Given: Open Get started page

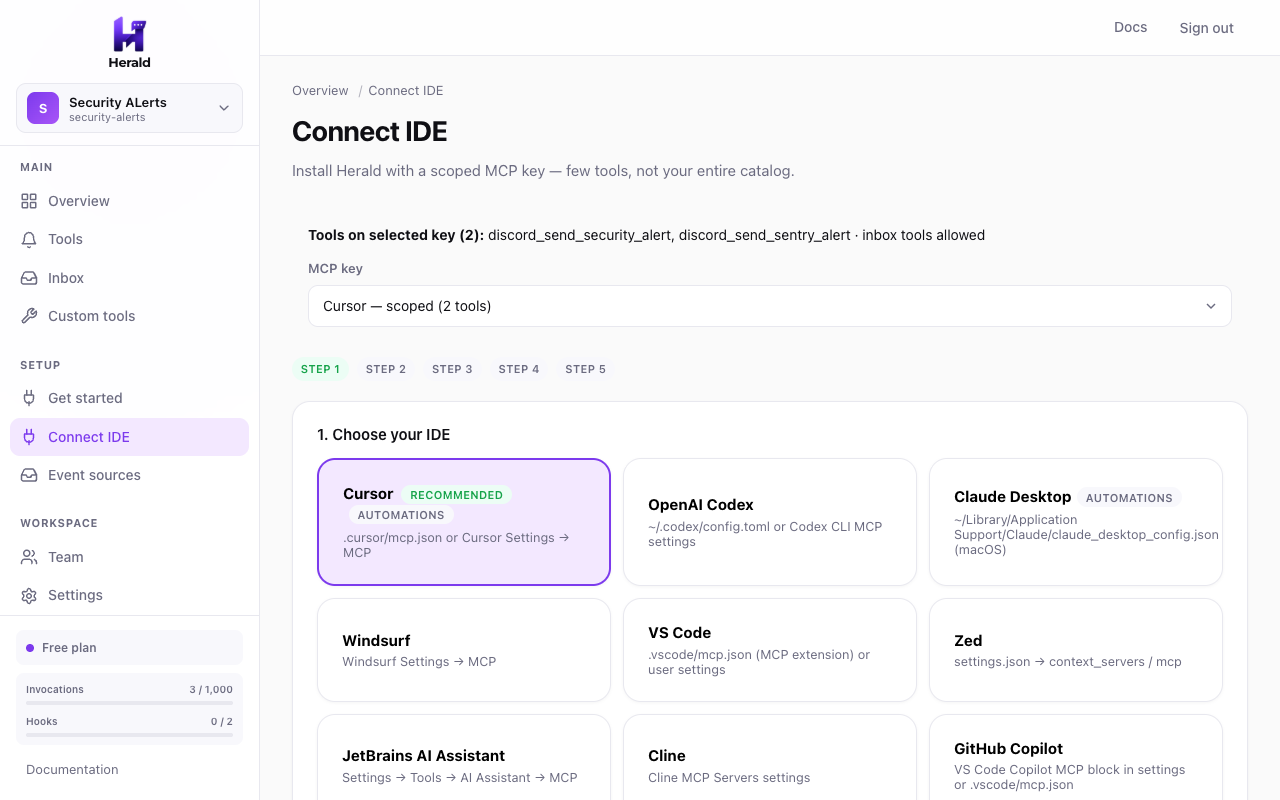Looking at the screenshot, I should (x=129, y=398).
